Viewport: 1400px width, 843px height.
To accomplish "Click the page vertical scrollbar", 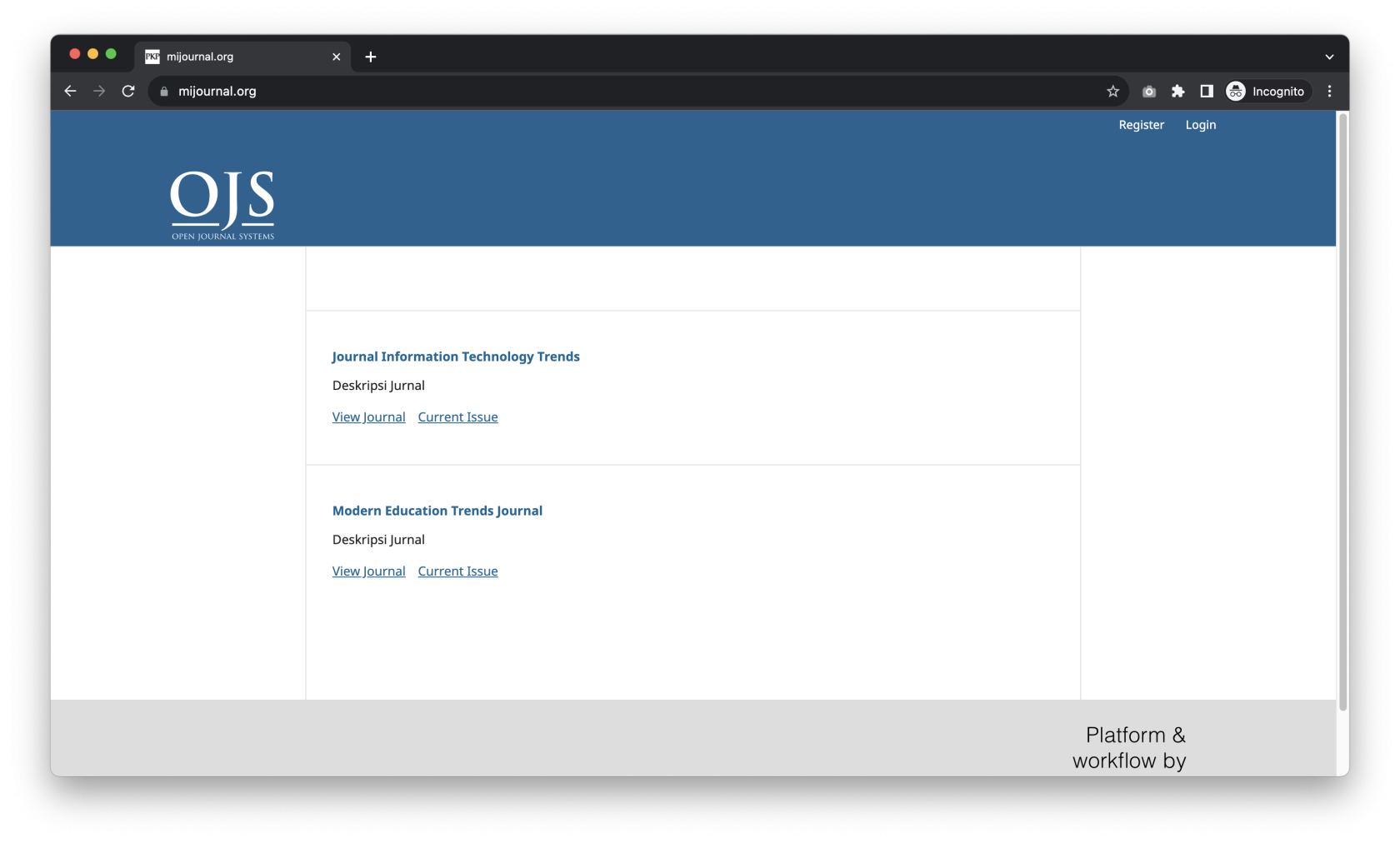I will tap(1342, 412).
